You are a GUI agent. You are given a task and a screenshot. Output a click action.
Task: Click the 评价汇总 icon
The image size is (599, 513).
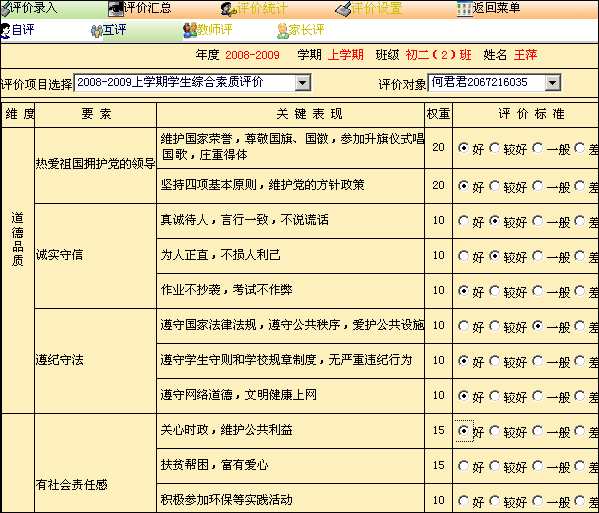click(x=115, y=9)
